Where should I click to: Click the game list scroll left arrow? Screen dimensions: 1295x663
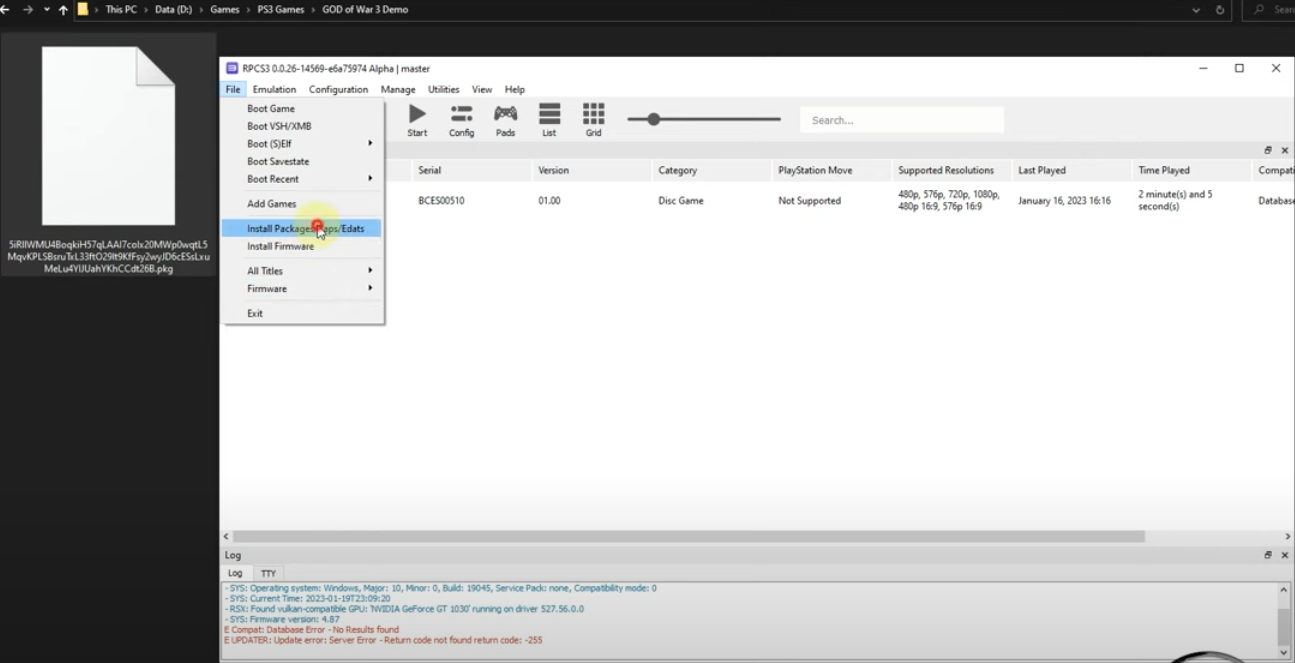226,537
